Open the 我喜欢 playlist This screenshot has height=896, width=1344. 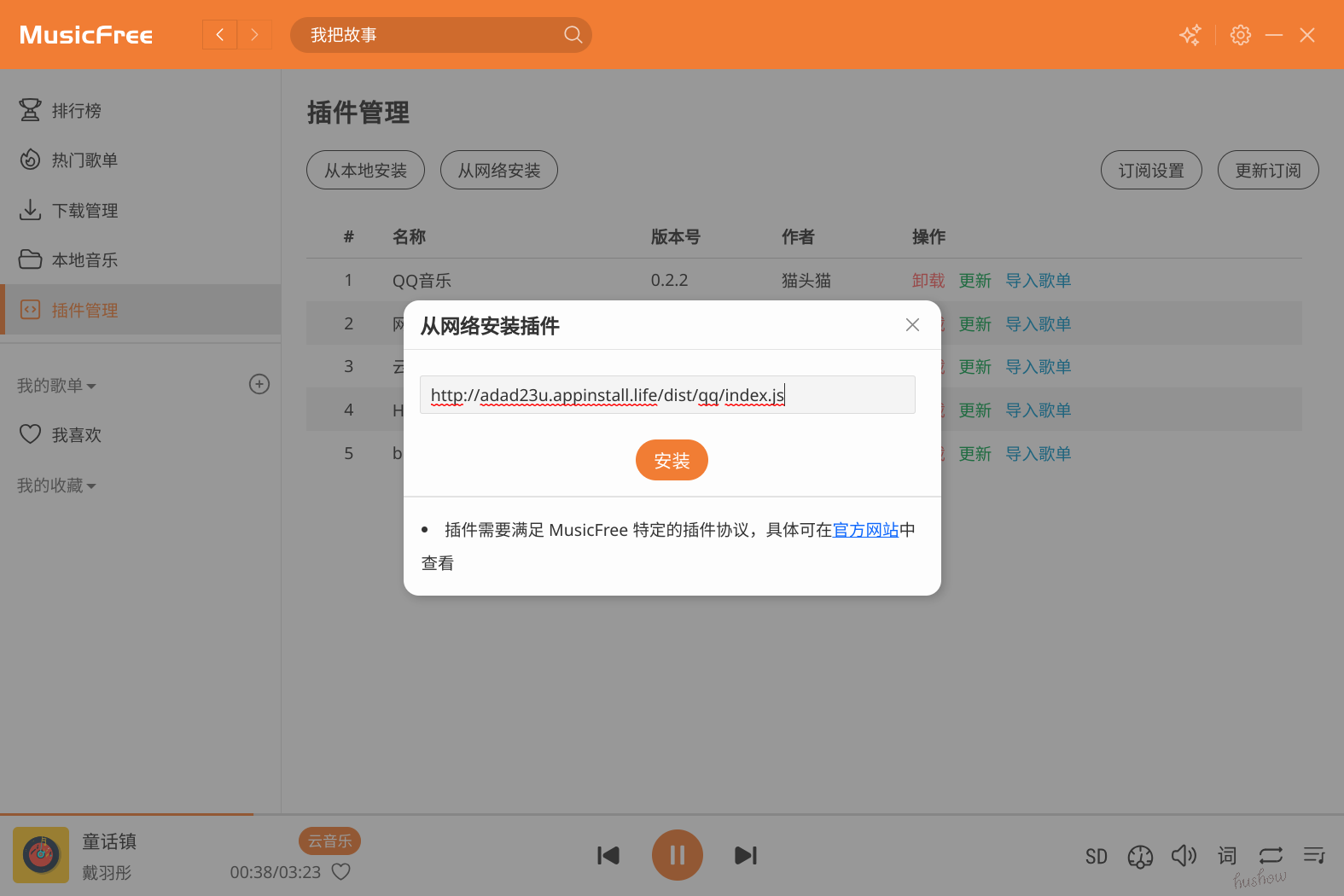141,434
